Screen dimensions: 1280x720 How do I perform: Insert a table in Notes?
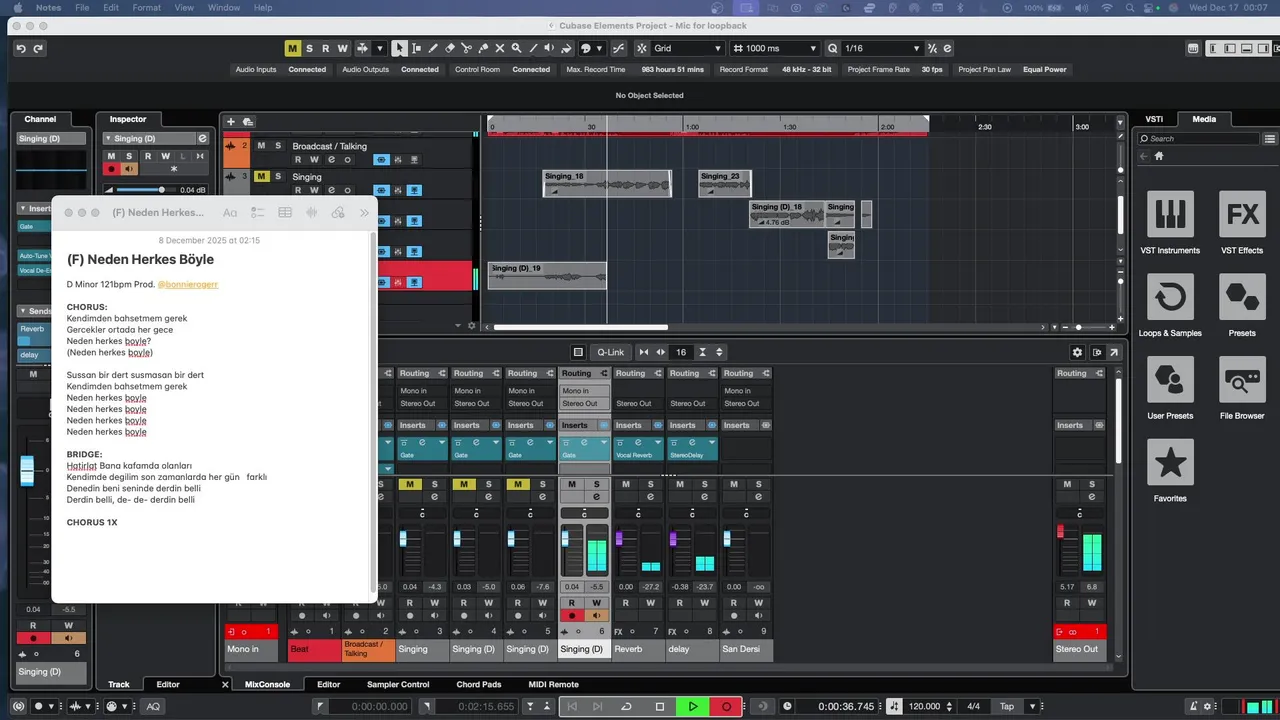pos(285,212)
